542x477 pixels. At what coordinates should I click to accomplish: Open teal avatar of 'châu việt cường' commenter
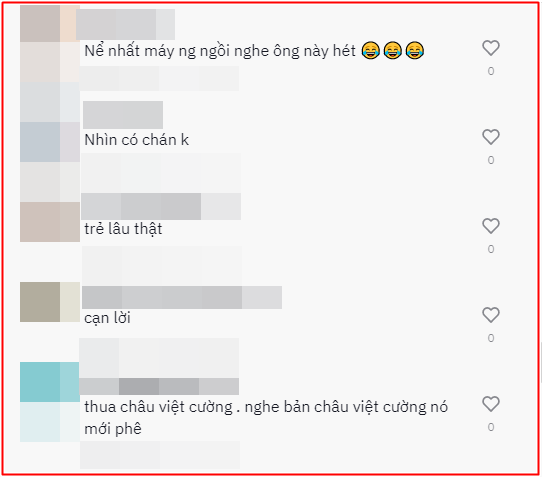(x=50, y=382)
